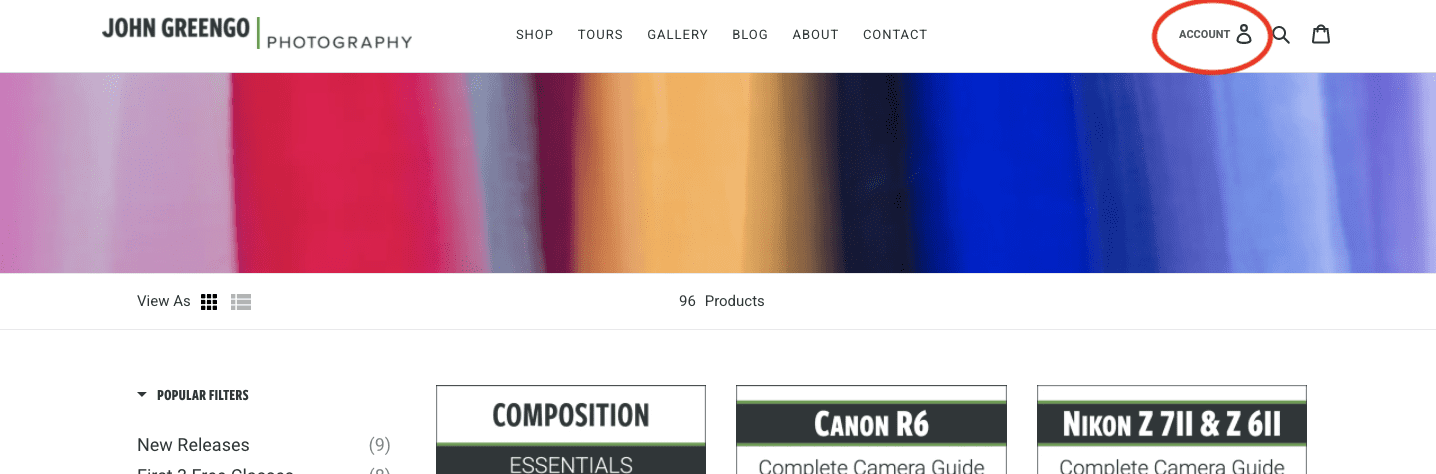Open Canon R6 Complete Camera Guide

[871, 430]
